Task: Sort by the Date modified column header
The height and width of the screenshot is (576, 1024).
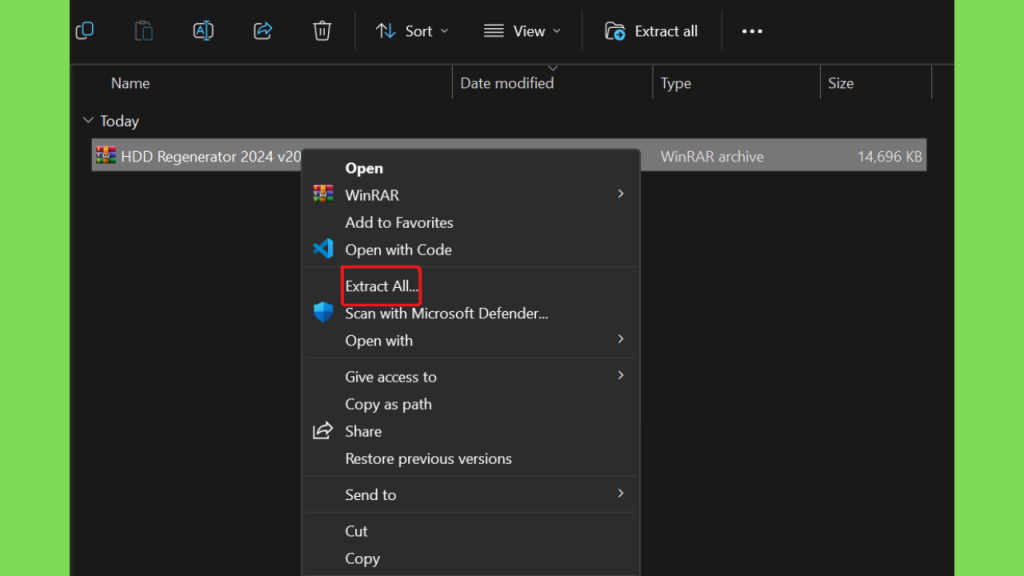Action: 507,84
